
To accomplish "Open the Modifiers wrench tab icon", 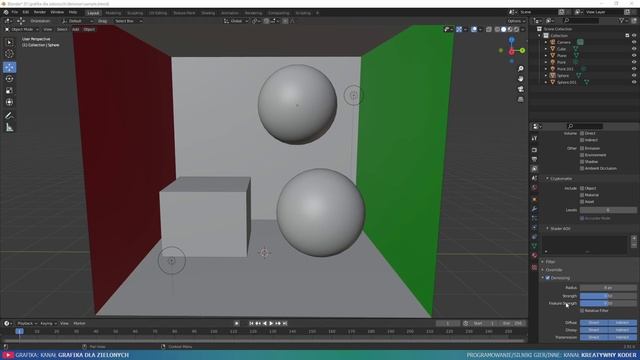I will 534,209.
